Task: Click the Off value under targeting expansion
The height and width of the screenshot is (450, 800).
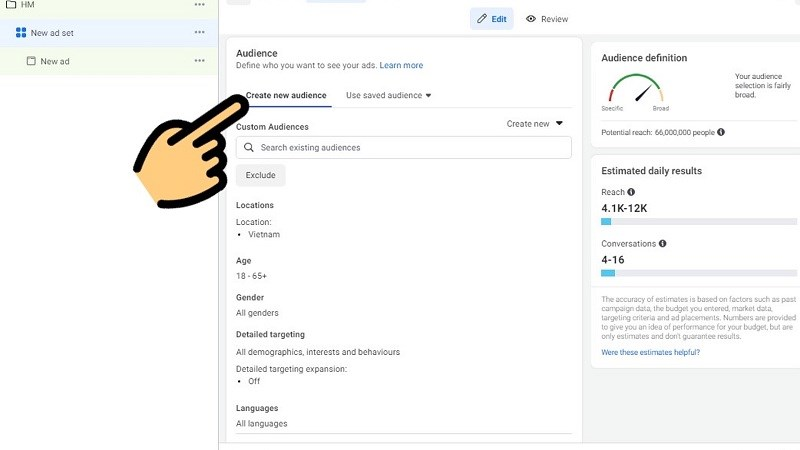Action: [x=254, y=381]
